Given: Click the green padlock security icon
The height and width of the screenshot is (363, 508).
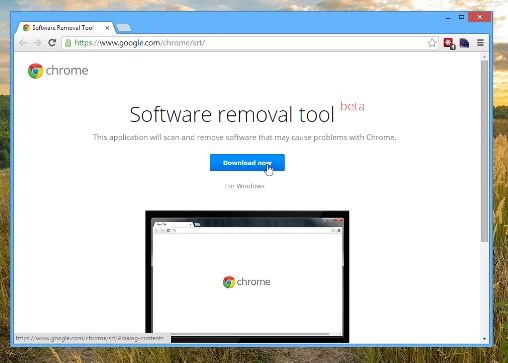Looking at the screenshot, I should (68, 43).
